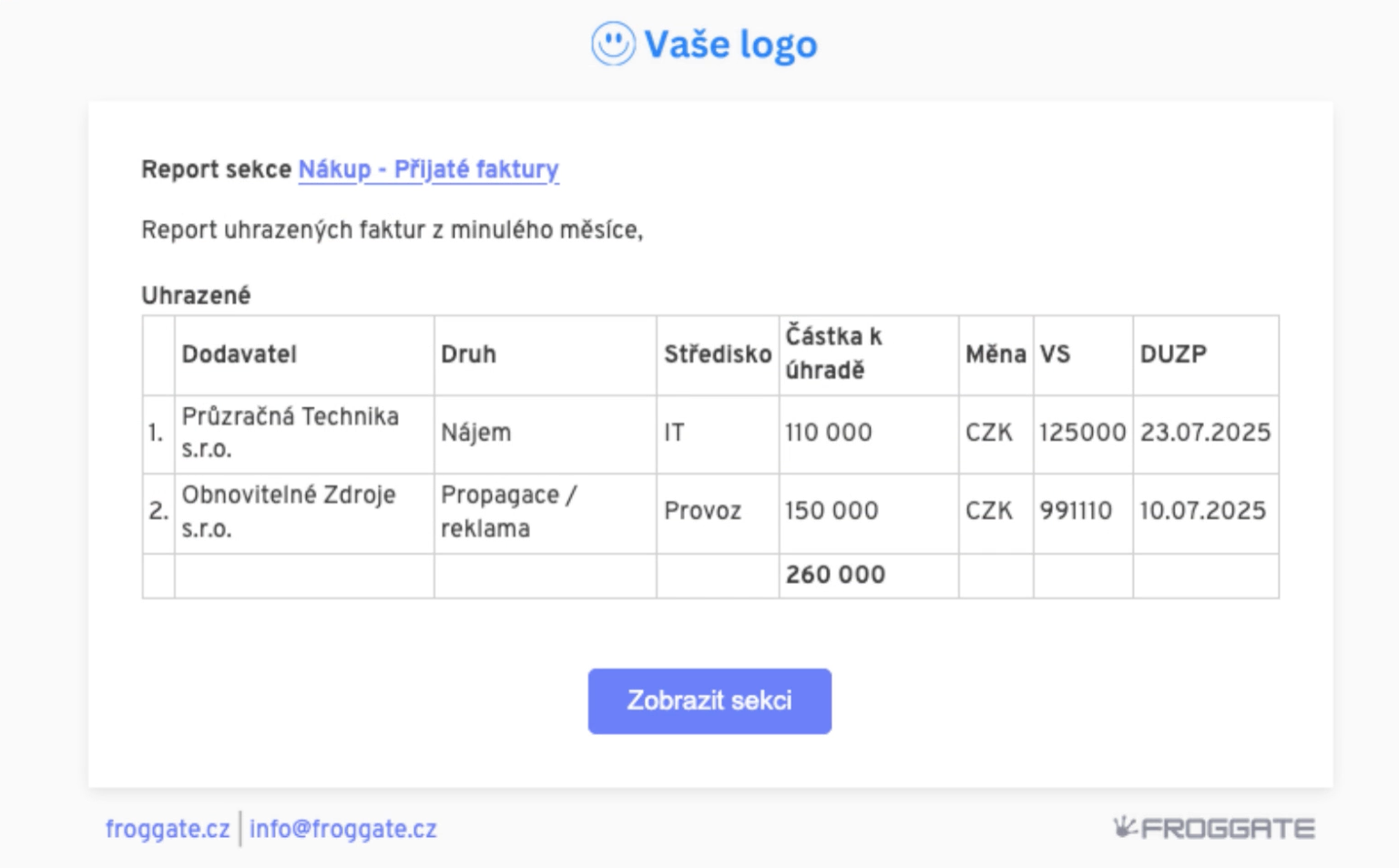Click the Měna column header
The height and width of the screenshot is (868, 1399).
pyautogui.click(x=996, y=354)
